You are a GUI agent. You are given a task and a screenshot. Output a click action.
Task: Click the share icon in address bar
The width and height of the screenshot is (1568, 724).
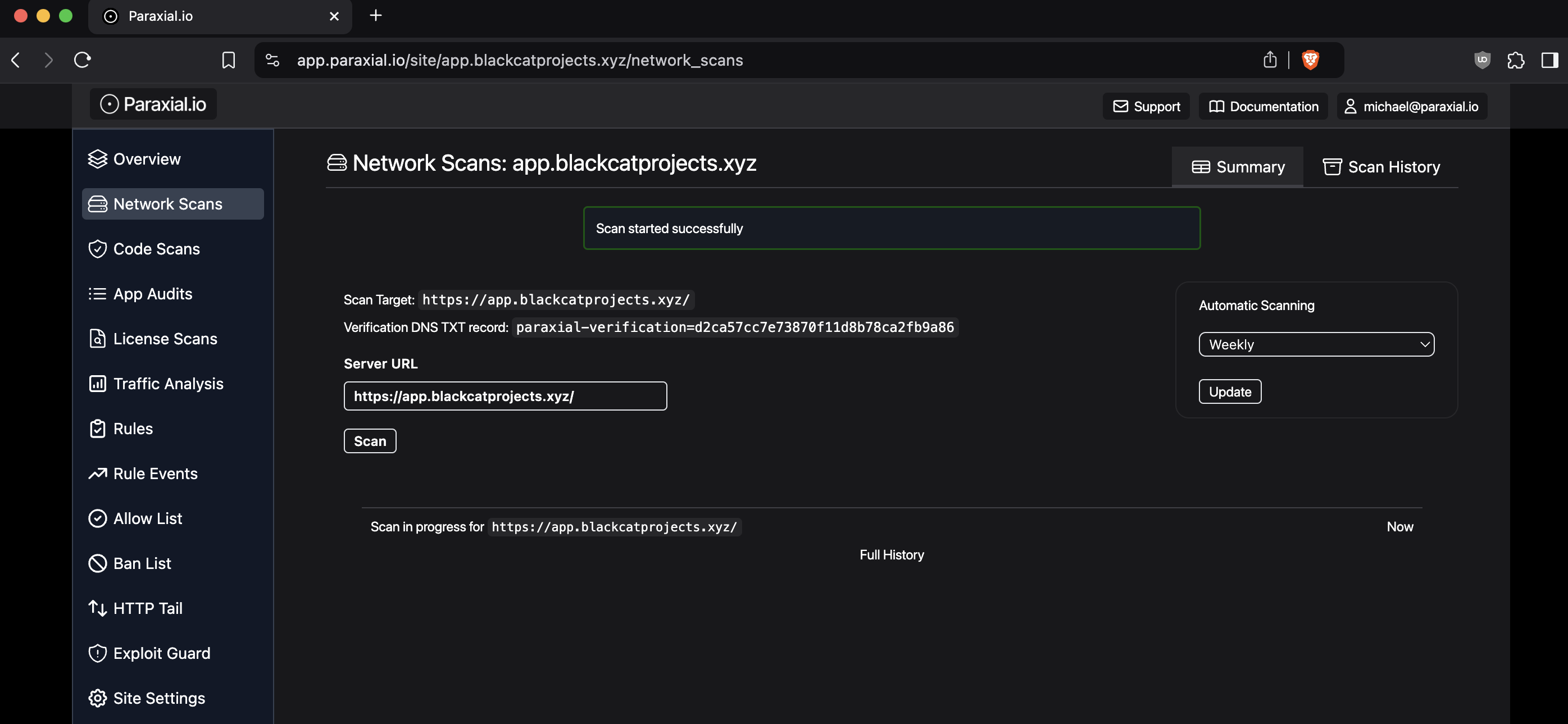tap(1270, 60)
